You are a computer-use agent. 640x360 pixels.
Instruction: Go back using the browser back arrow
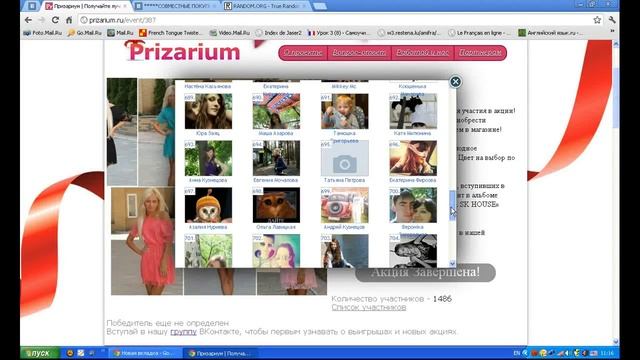click(x=28, y=20)
